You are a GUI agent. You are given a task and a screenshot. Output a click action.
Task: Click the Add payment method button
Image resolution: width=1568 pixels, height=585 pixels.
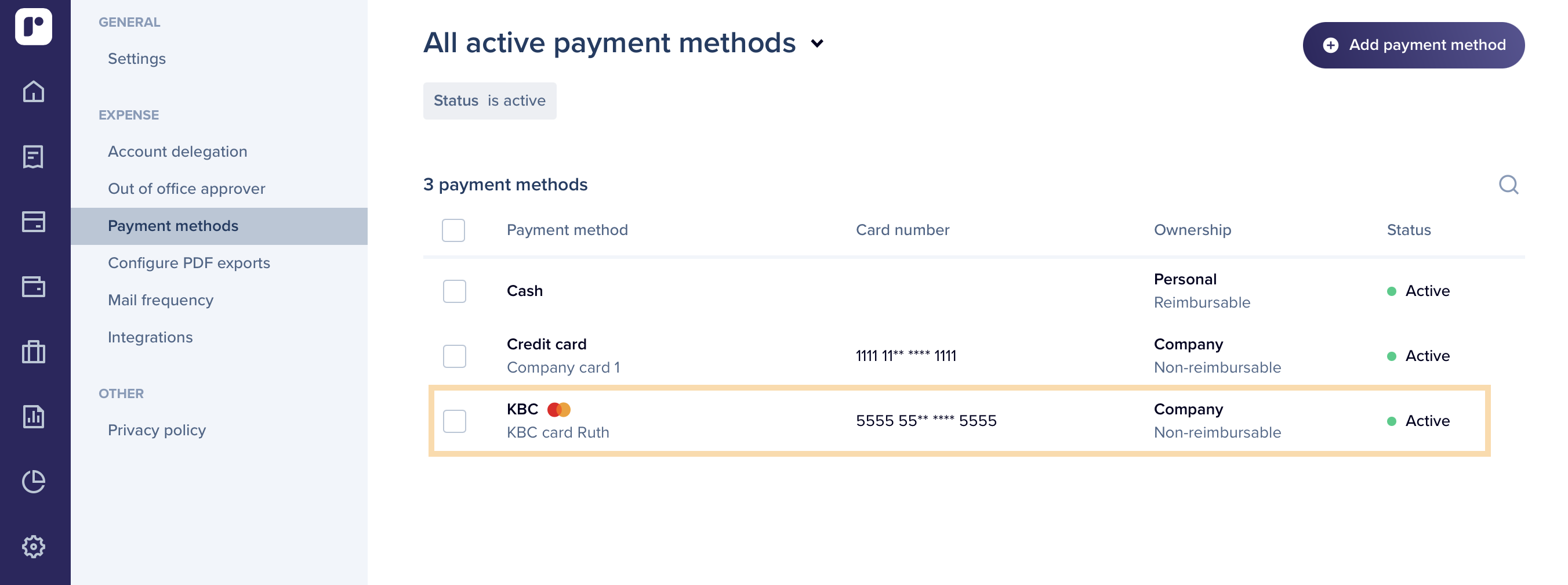(1413, 45)
